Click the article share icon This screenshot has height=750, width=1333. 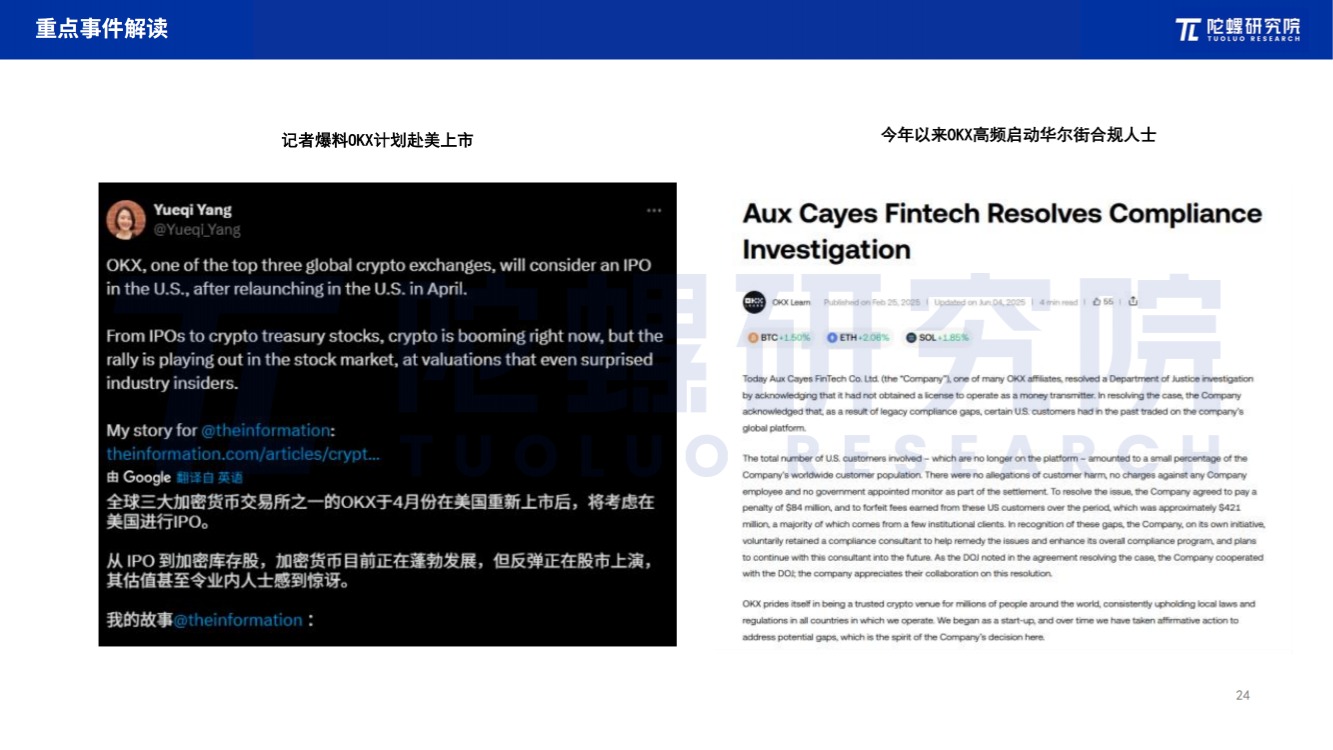pyautogui.click(x=1132, y=301)
